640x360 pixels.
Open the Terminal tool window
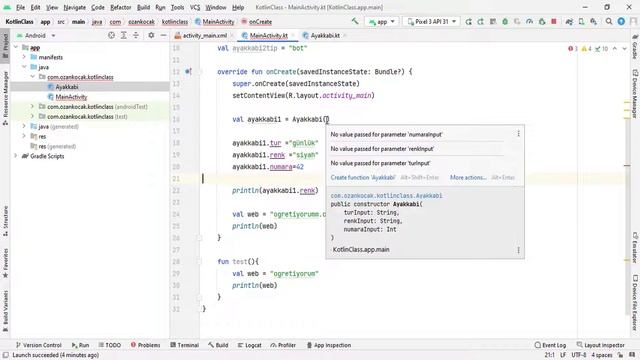coord(184,345)
